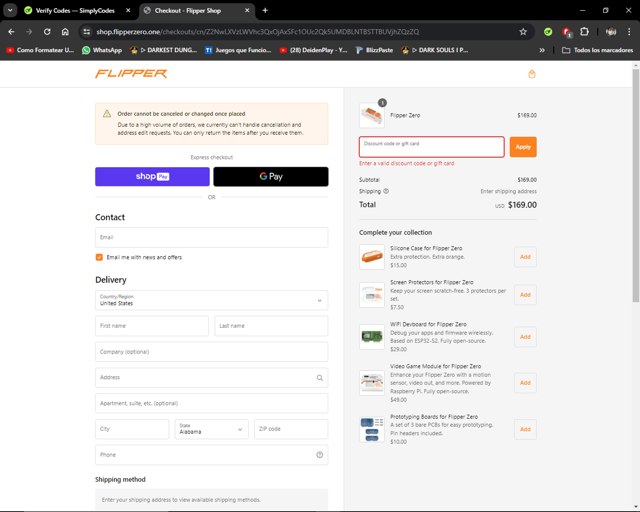Add Silicone Case for Flipper Zero
Viewport: 640px width, 512px height.
tap(525, 257)
